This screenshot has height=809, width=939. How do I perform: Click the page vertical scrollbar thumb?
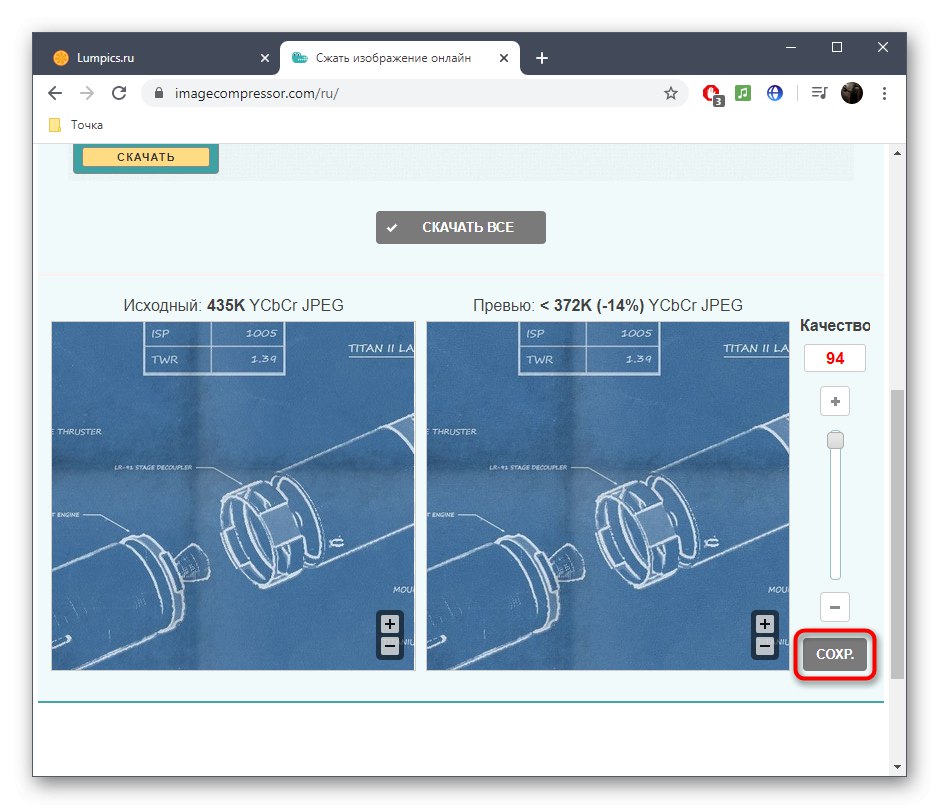[x=897, y=534]
